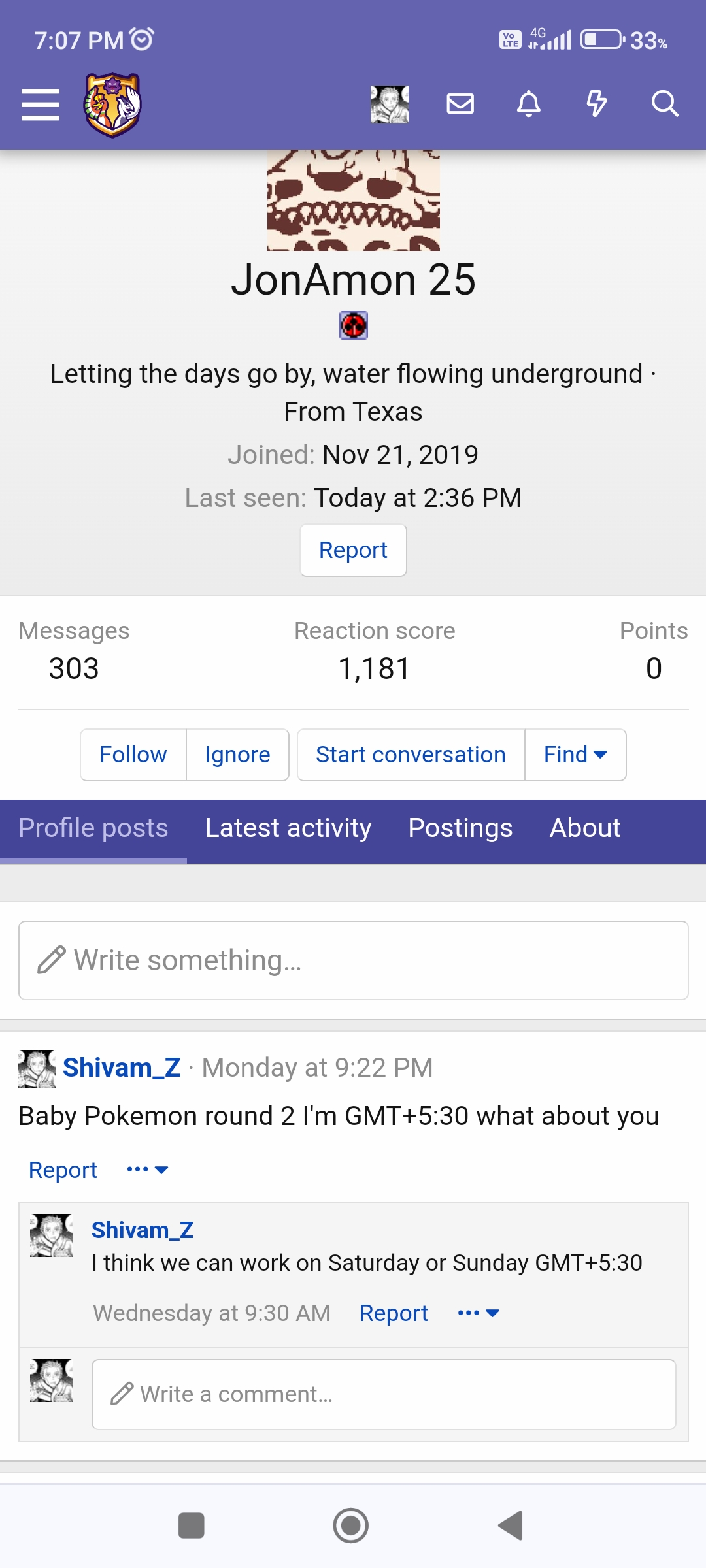
Task: Open the conversations envelope icon
Action: [x=460, y=104]
